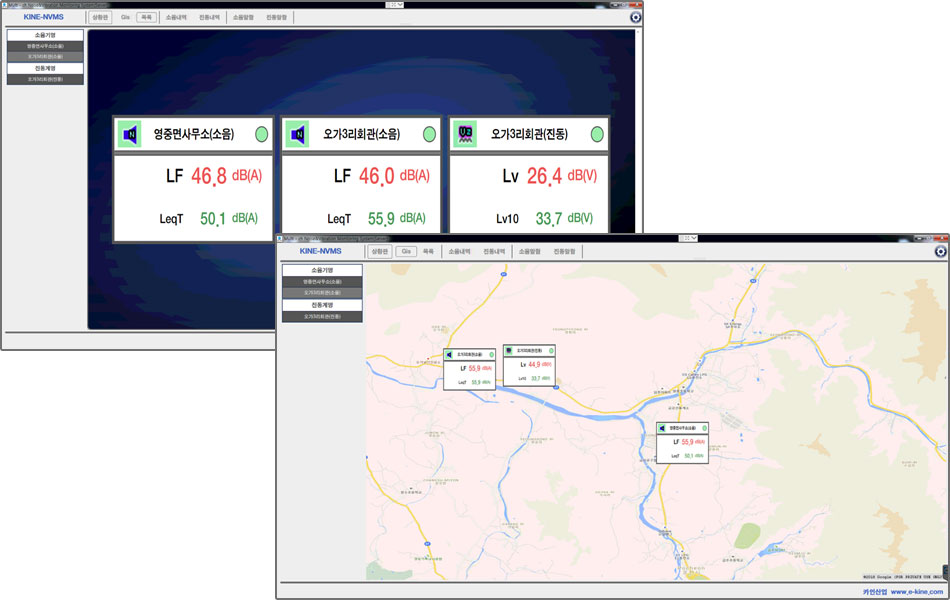This screenshot has height=600, width=950.
Task: Click speaker icon on map's 영중면사무소 marker
Action: (662, 428)
